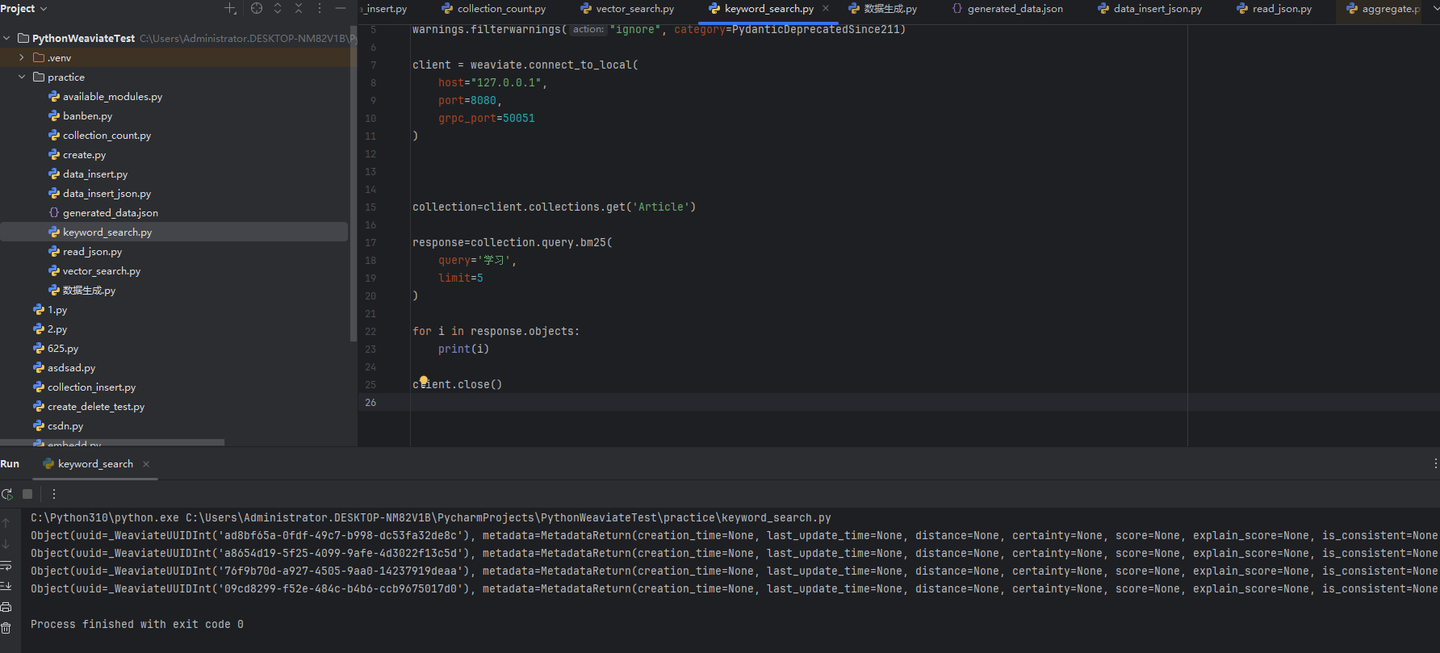
Task: Collapse all nodes in the Project tree
Action: point(298,8)
